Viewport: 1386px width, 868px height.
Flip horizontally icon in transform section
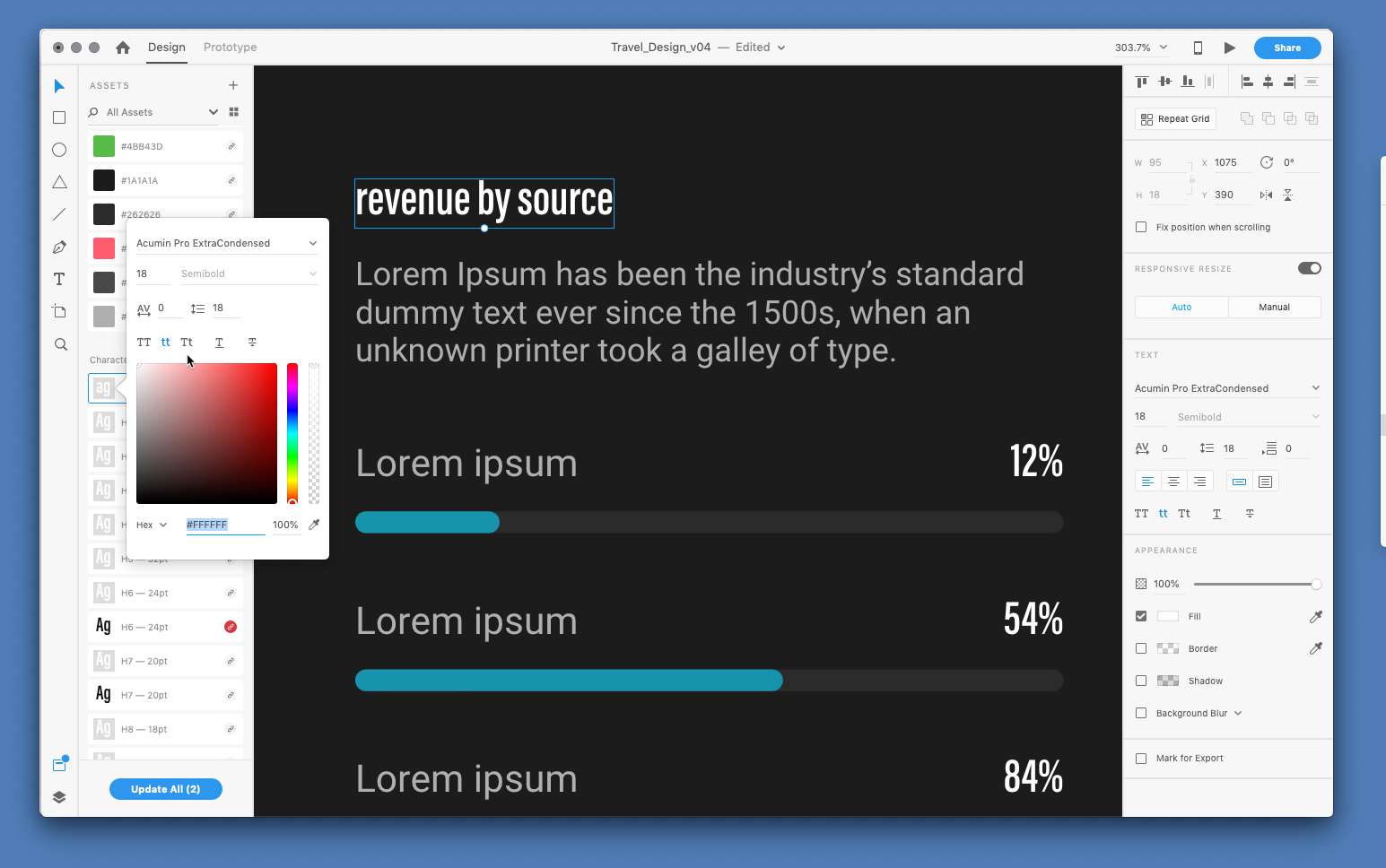point(1266,195)
